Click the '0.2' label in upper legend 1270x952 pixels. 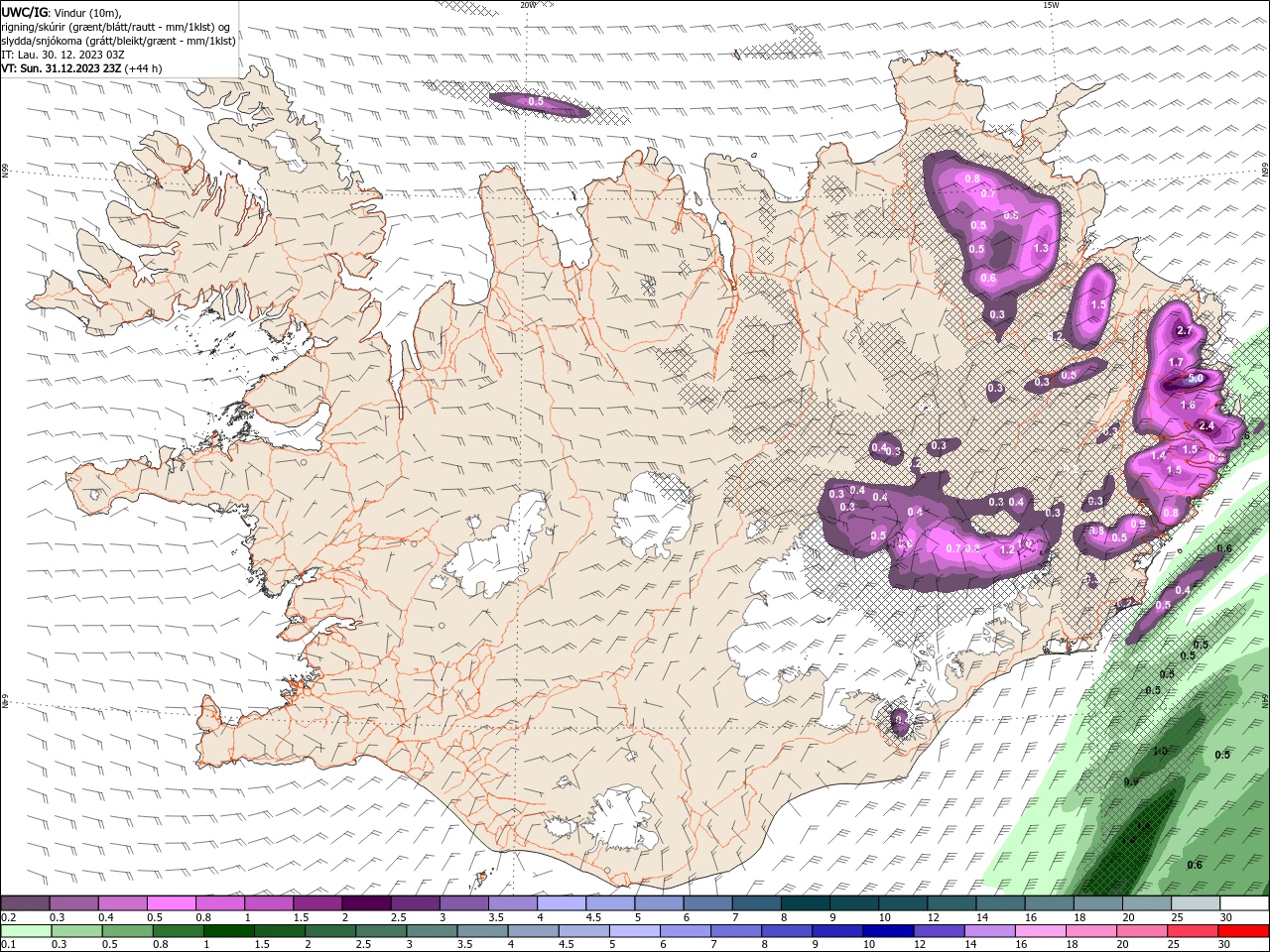pos(9,917)
